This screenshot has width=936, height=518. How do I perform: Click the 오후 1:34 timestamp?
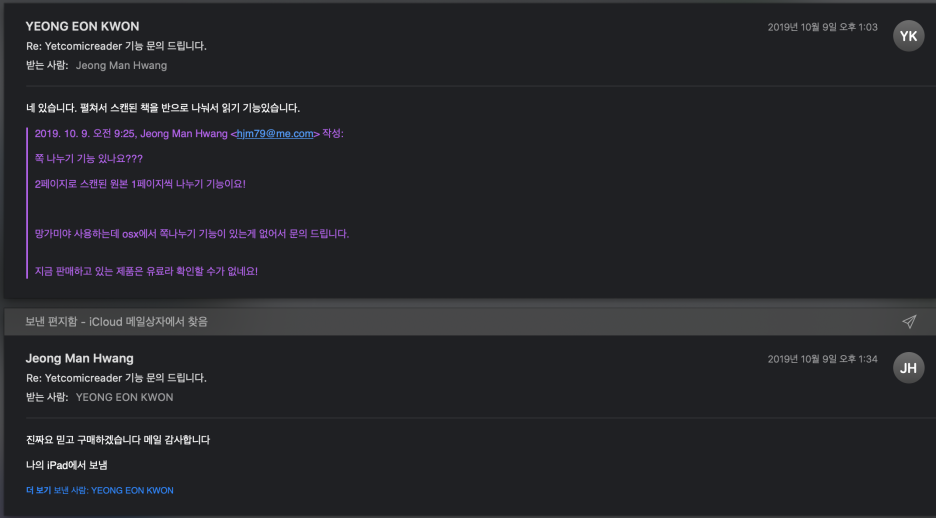tap(822, 359)
